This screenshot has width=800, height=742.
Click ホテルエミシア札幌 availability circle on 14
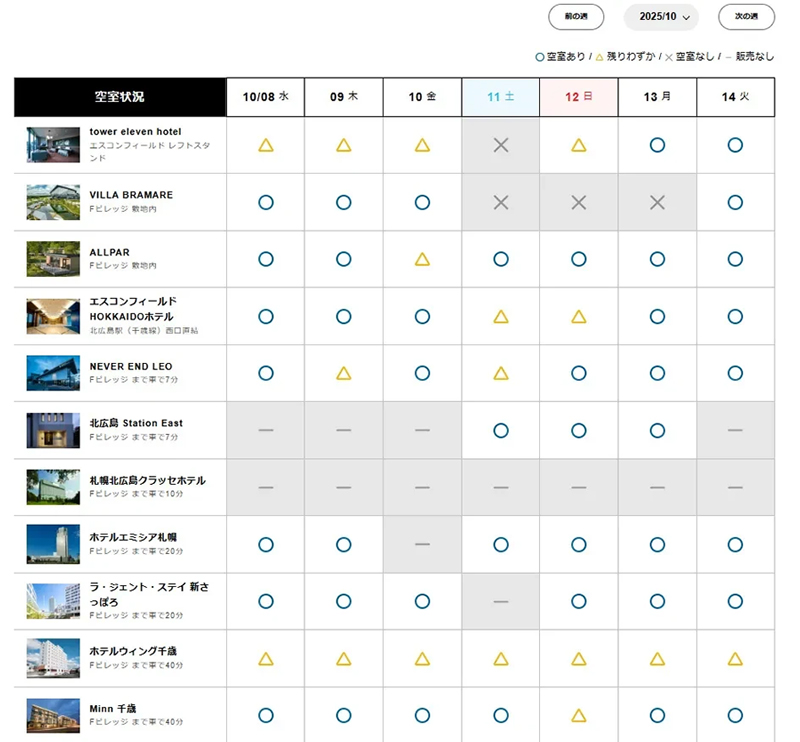coord(735,544)
